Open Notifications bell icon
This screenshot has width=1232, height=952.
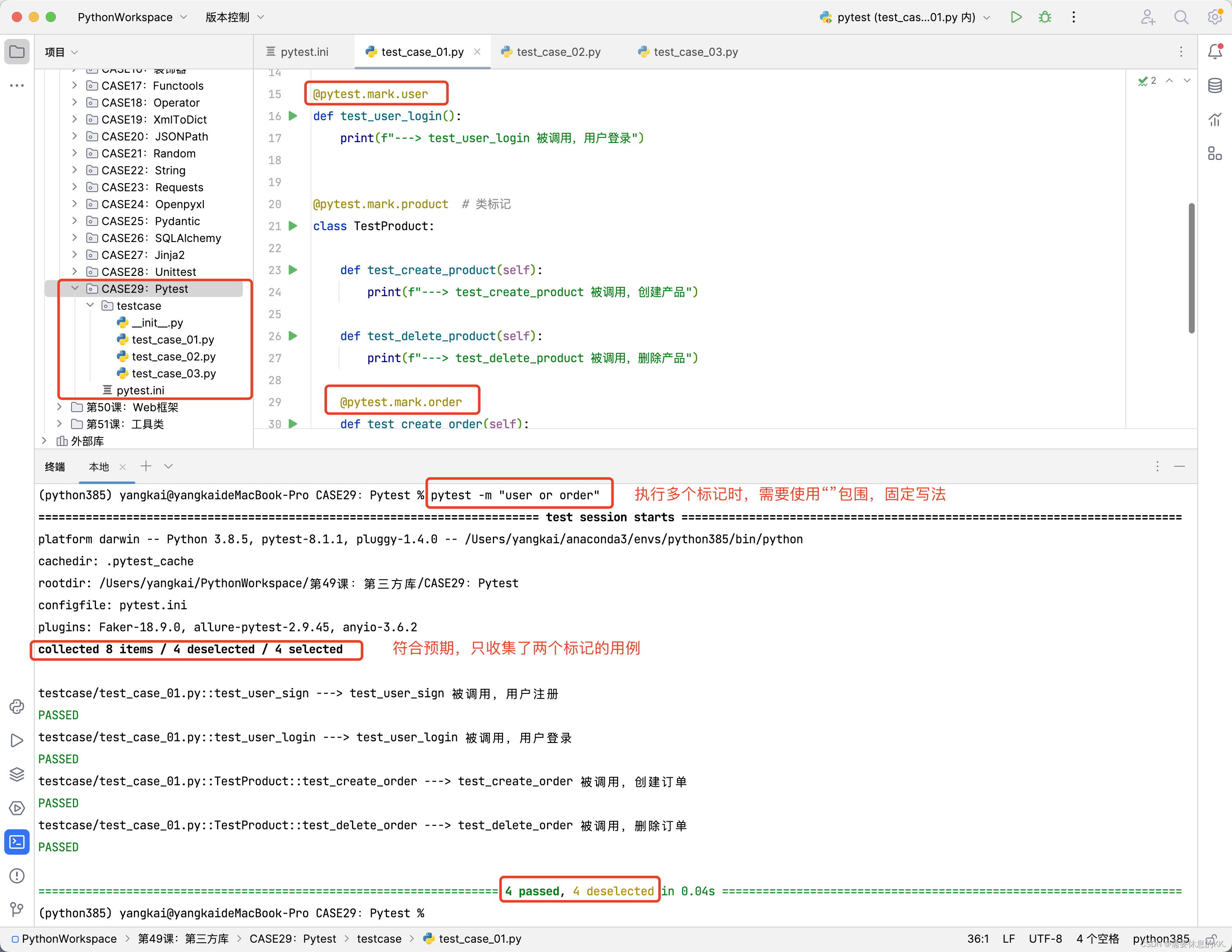(1215, 52)
